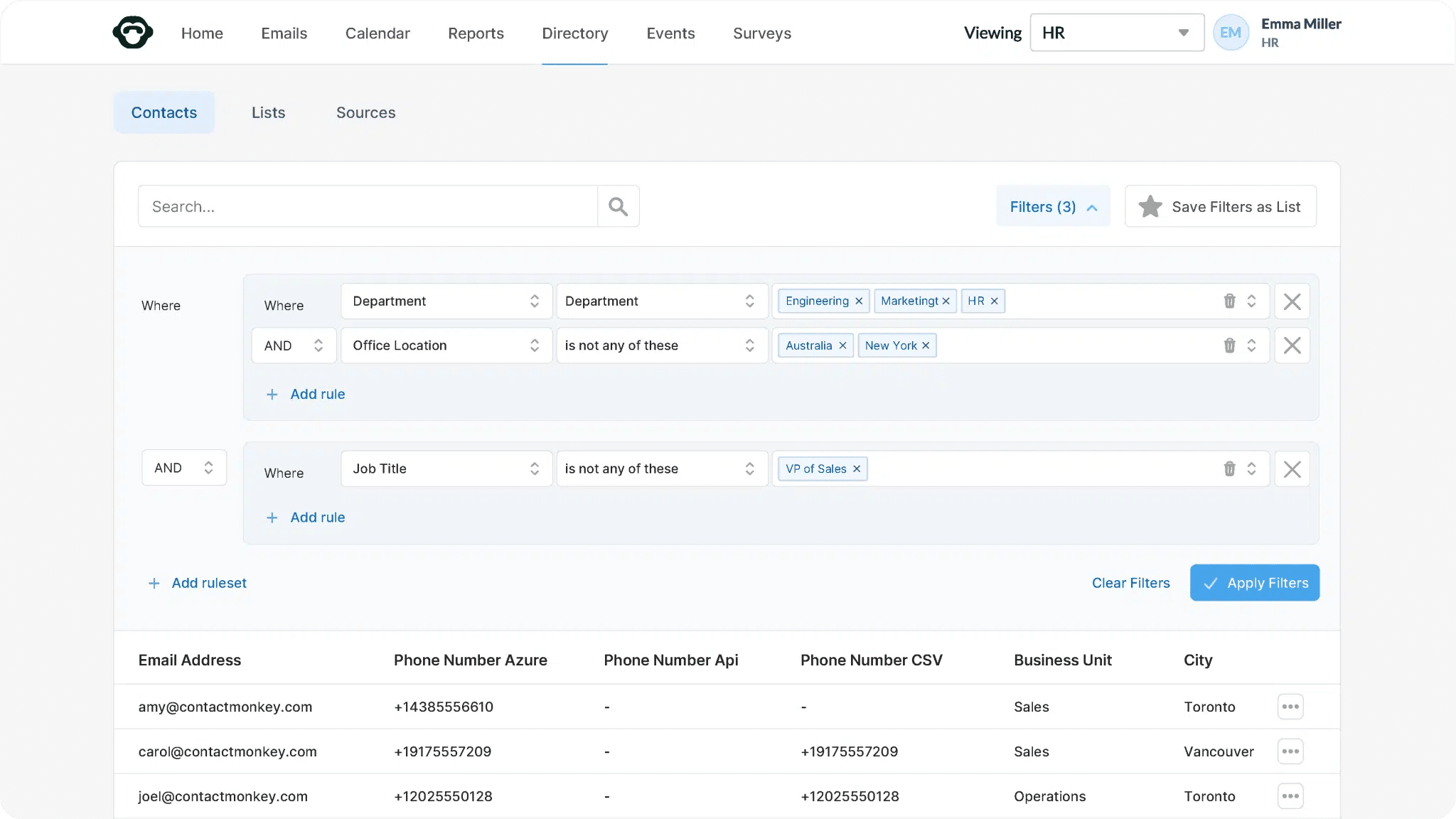Click into the Search input field
The height and width of the screenshot is (819, 1456).
[x=368, y=207]
